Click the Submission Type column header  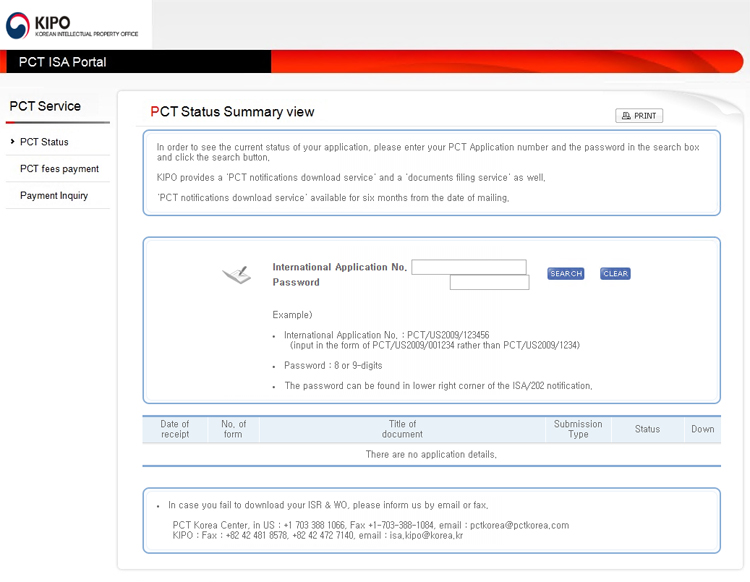tap(578, 429)
